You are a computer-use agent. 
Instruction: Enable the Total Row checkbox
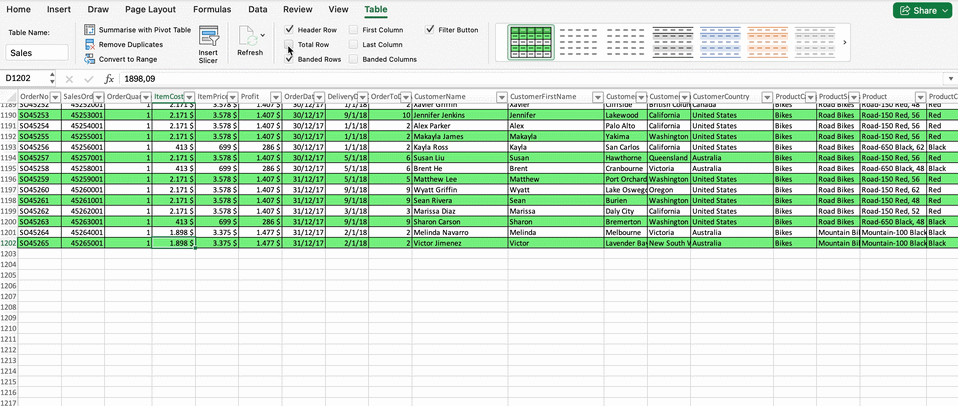point(289,45)
